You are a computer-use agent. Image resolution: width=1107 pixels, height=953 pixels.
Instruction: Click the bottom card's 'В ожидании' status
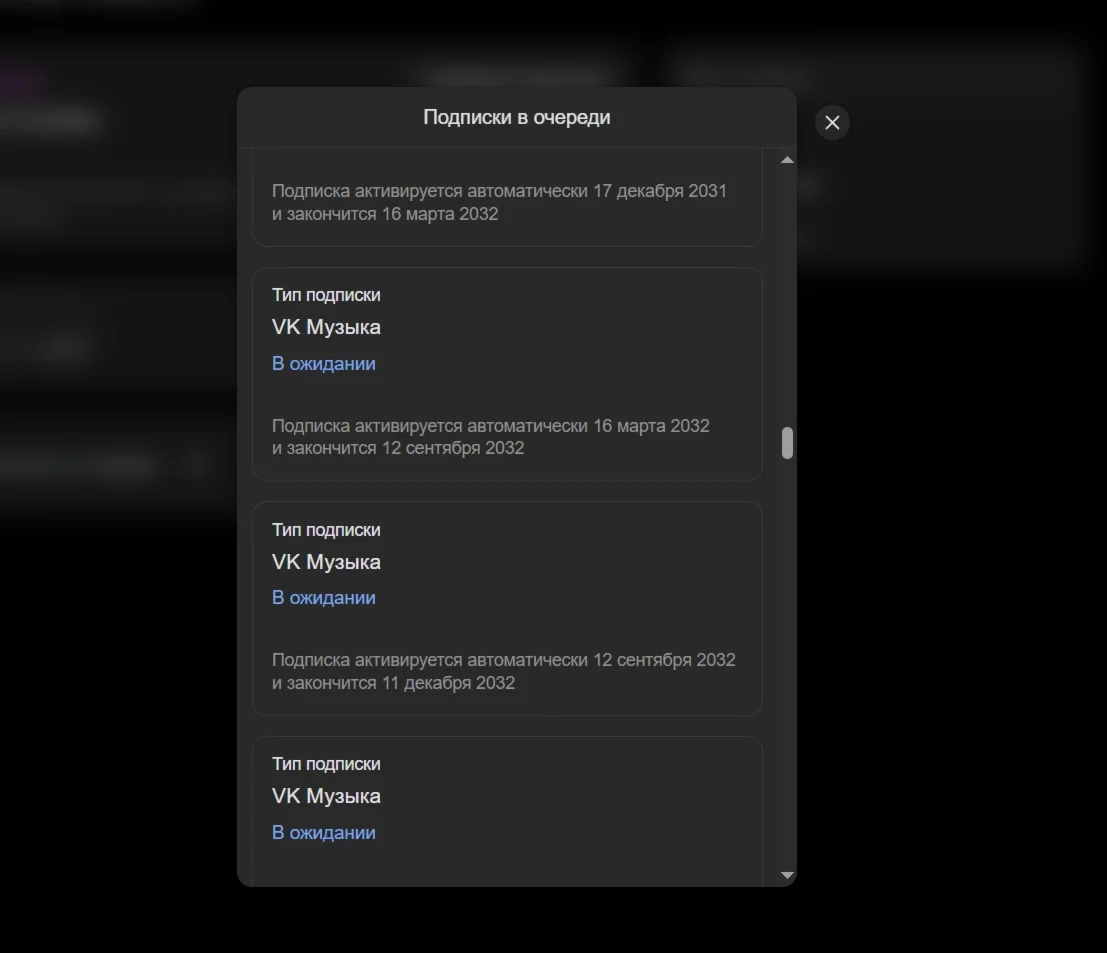323,832
